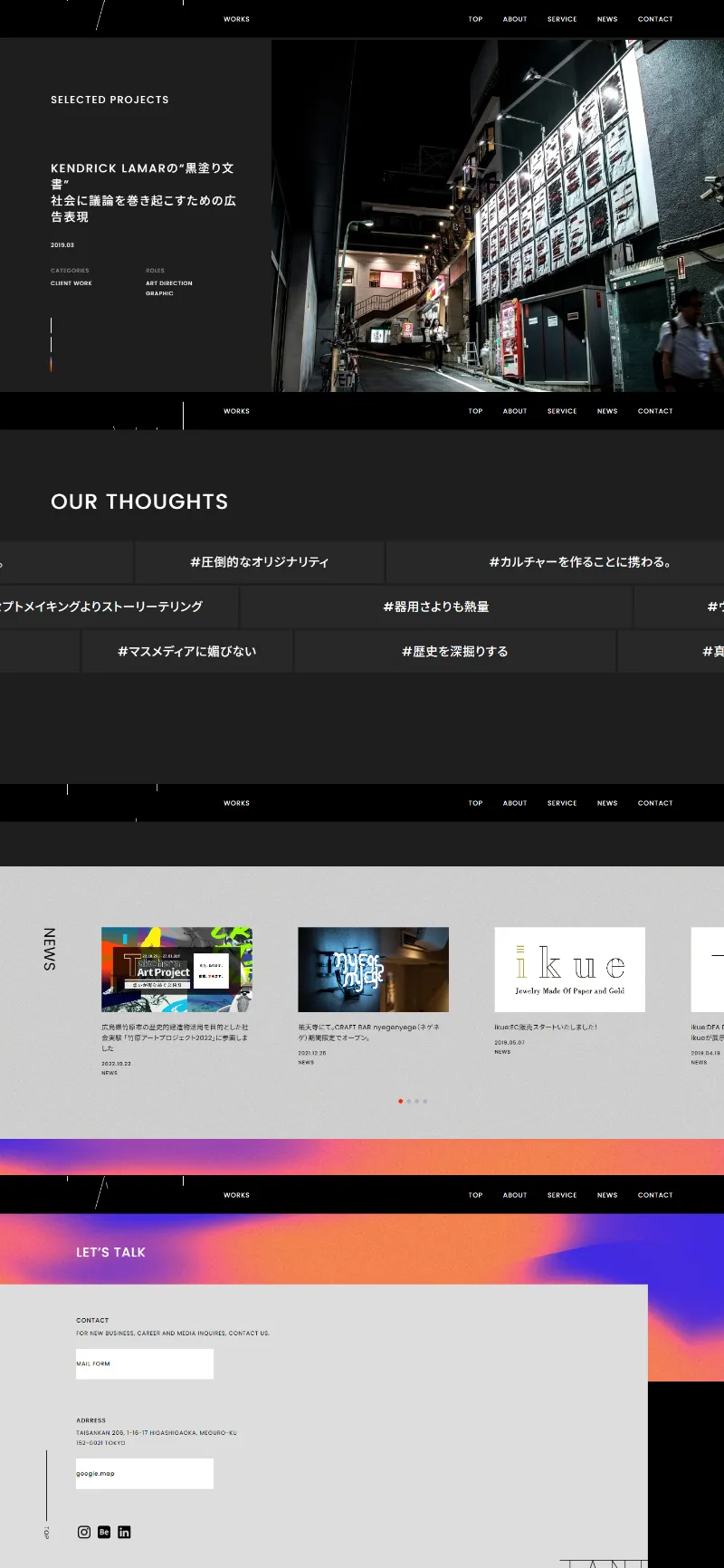Select the second news carousel dot
This screenshot has height=1568, width=724.
(408, 1101)
